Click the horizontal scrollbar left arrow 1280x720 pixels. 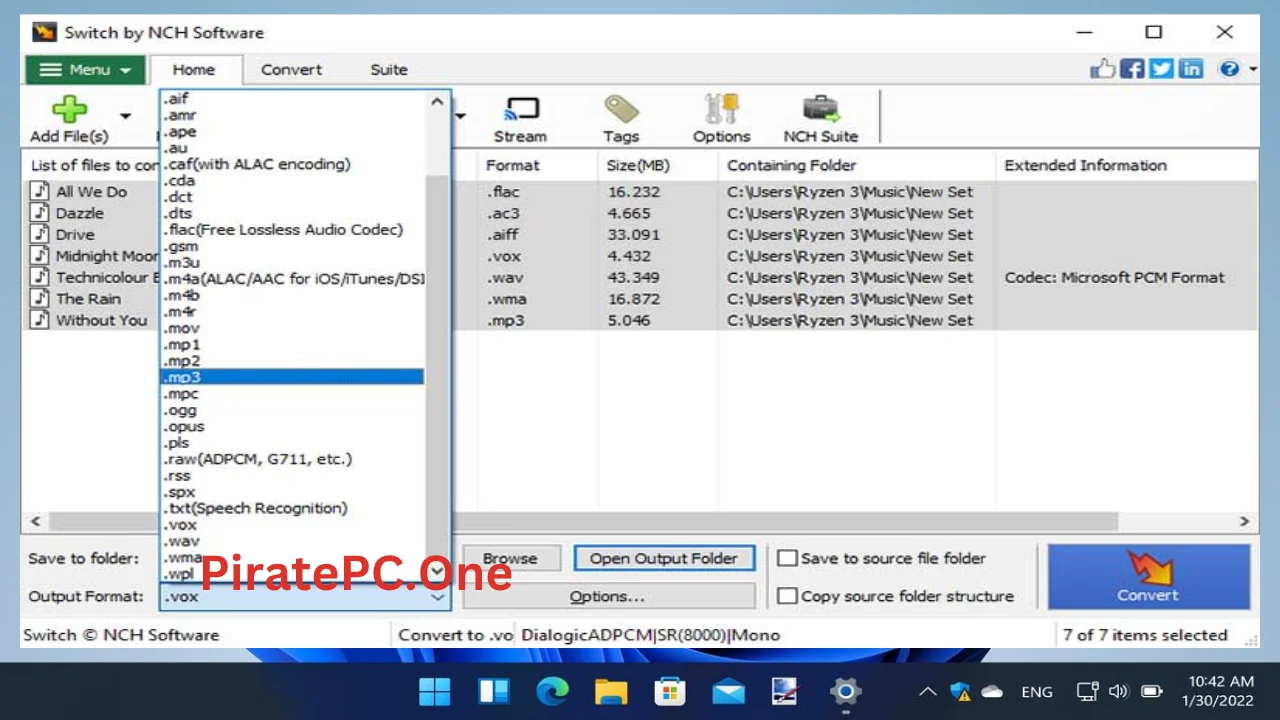click(36, 521)
